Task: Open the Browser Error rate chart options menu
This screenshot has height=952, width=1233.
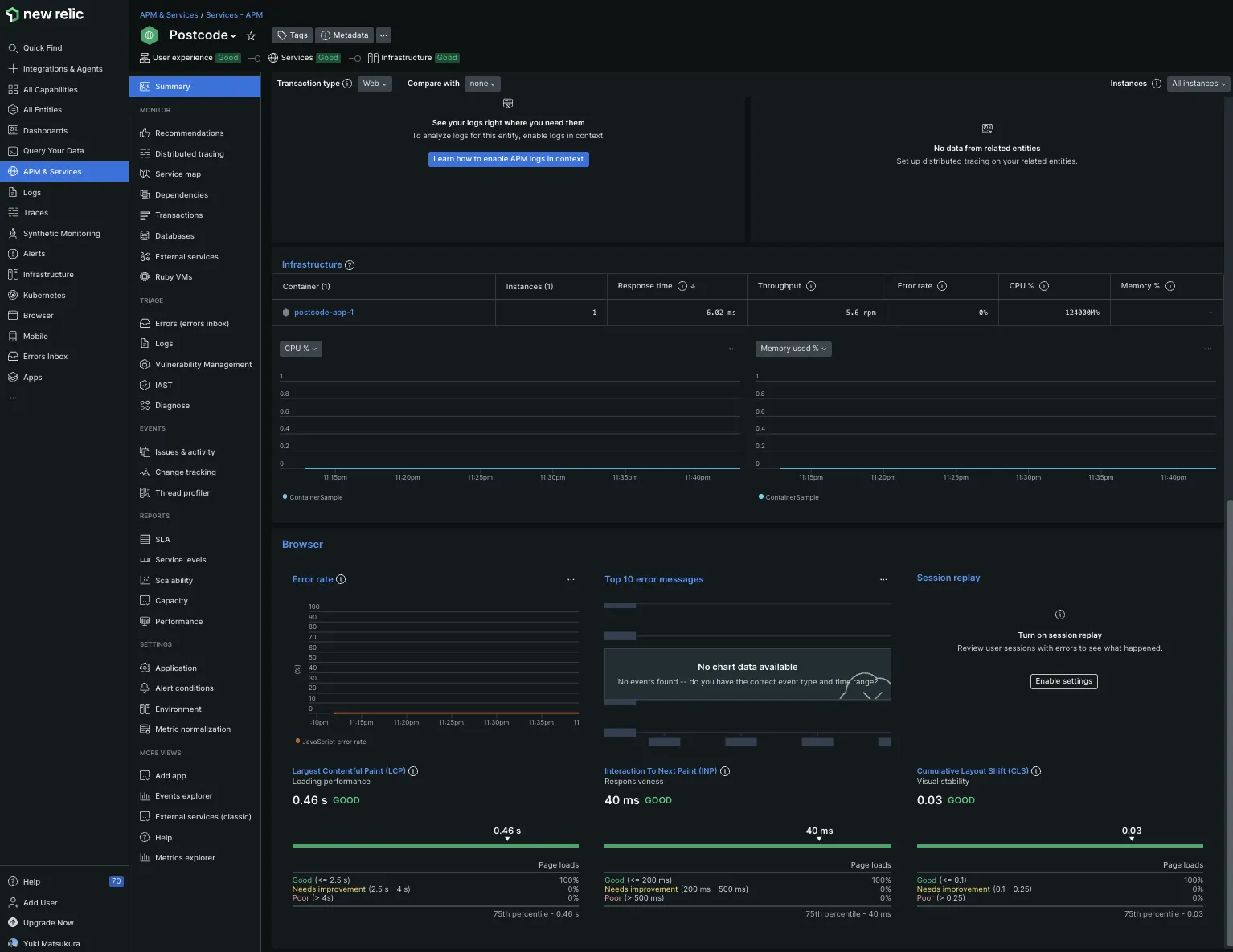Action: pyautogui.click(x=571, y=579)
